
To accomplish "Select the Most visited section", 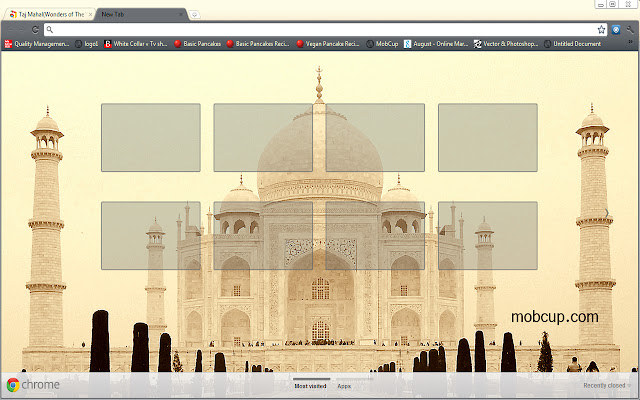I will pos(310,386).
